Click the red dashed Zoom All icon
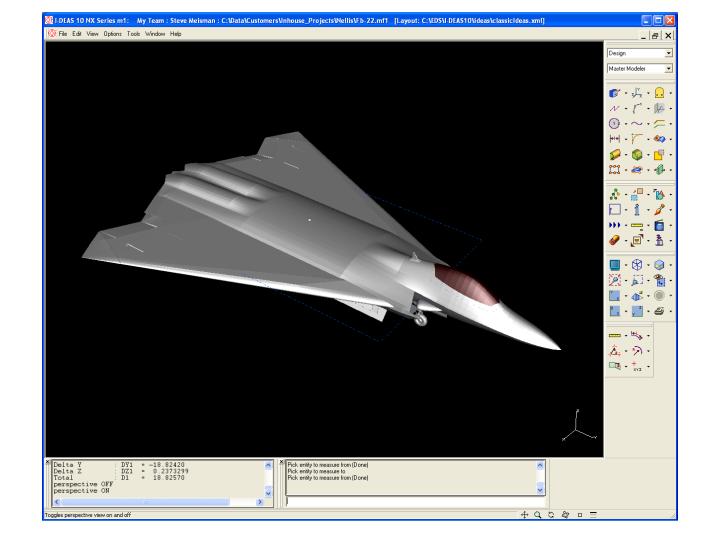 click(614, 280)
